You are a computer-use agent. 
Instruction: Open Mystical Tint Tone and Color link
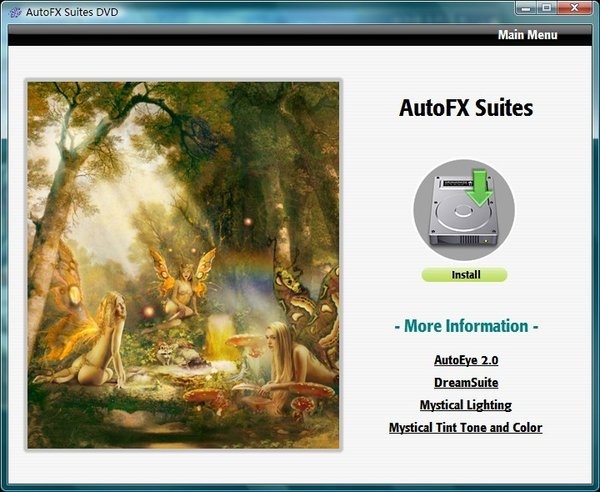466,427
